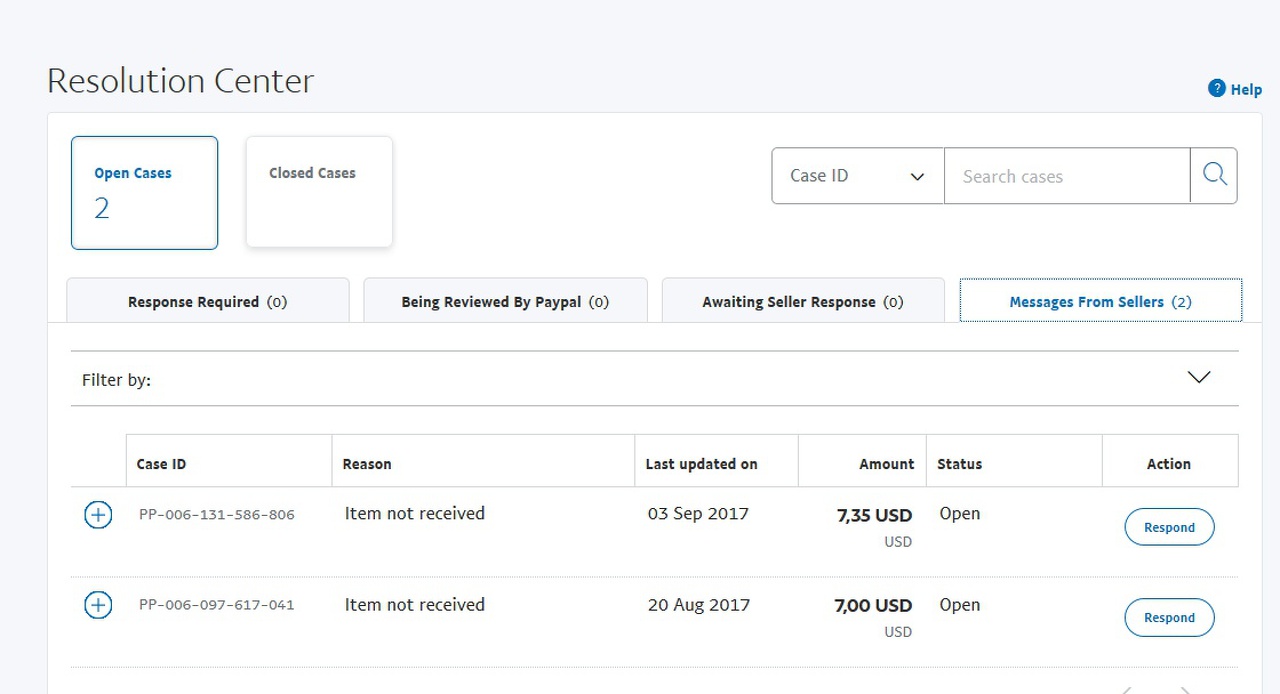Screen dimensions: 1280x694
Task: Click into the Search cases field
Action: coord(1066,176)
